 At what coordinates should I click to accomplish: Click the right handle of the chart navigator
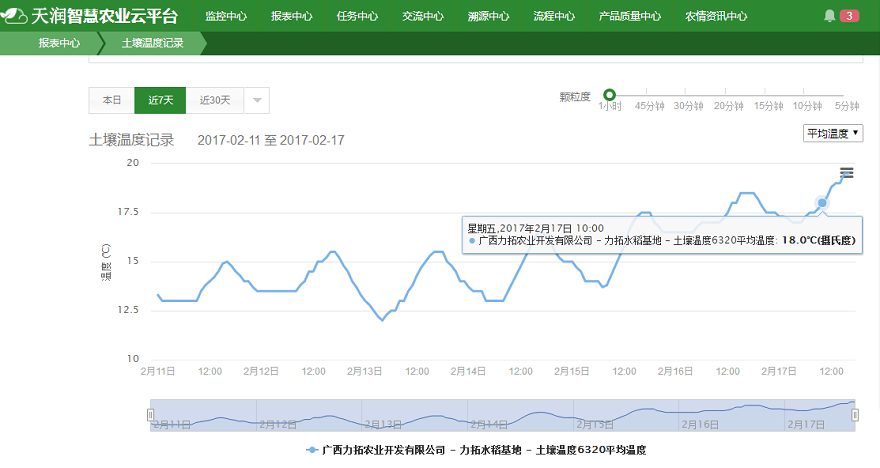click(856, 414)
